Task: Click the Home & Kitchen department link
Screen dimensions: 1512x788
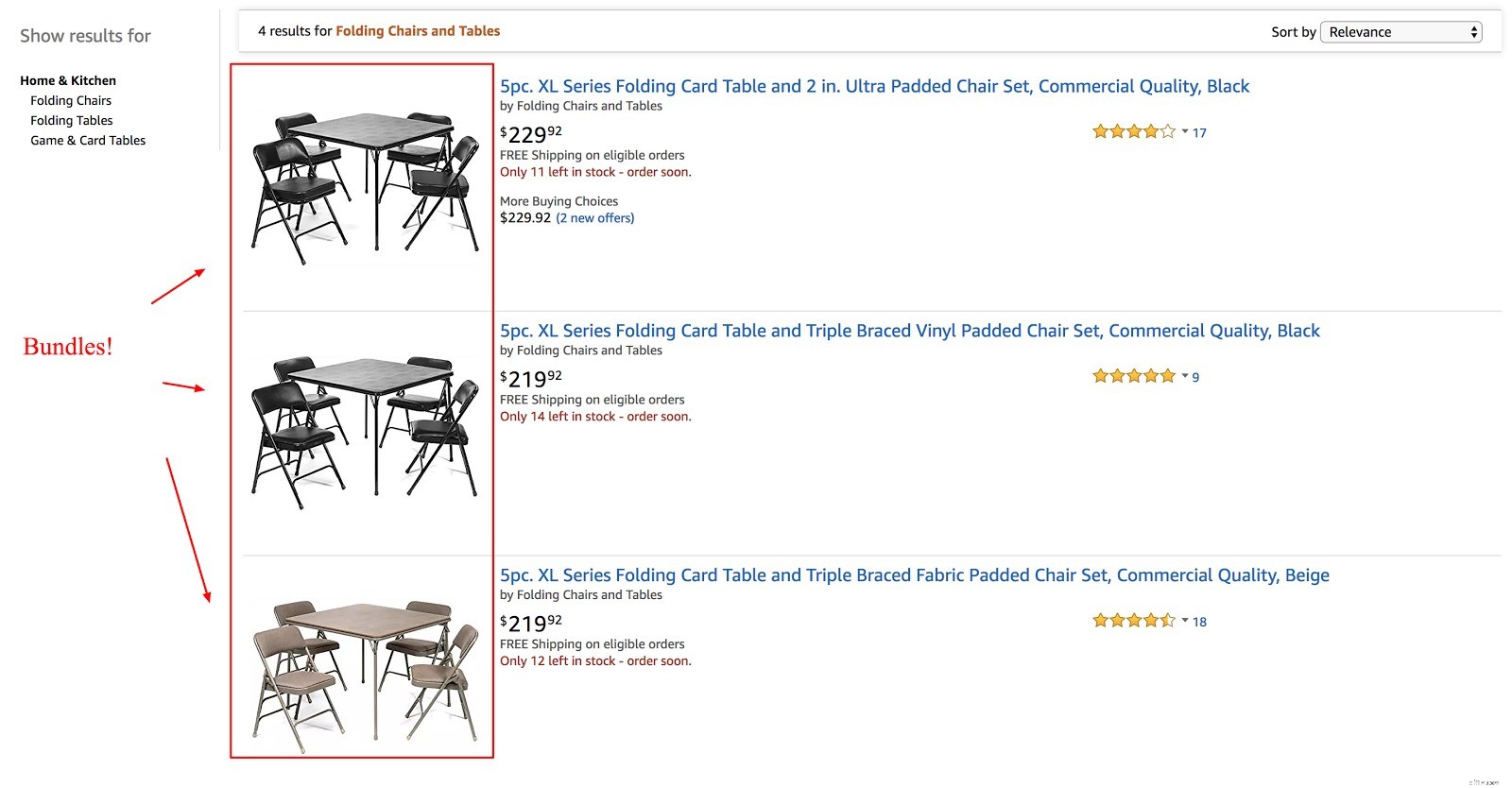Action: (x=68, y=80)
